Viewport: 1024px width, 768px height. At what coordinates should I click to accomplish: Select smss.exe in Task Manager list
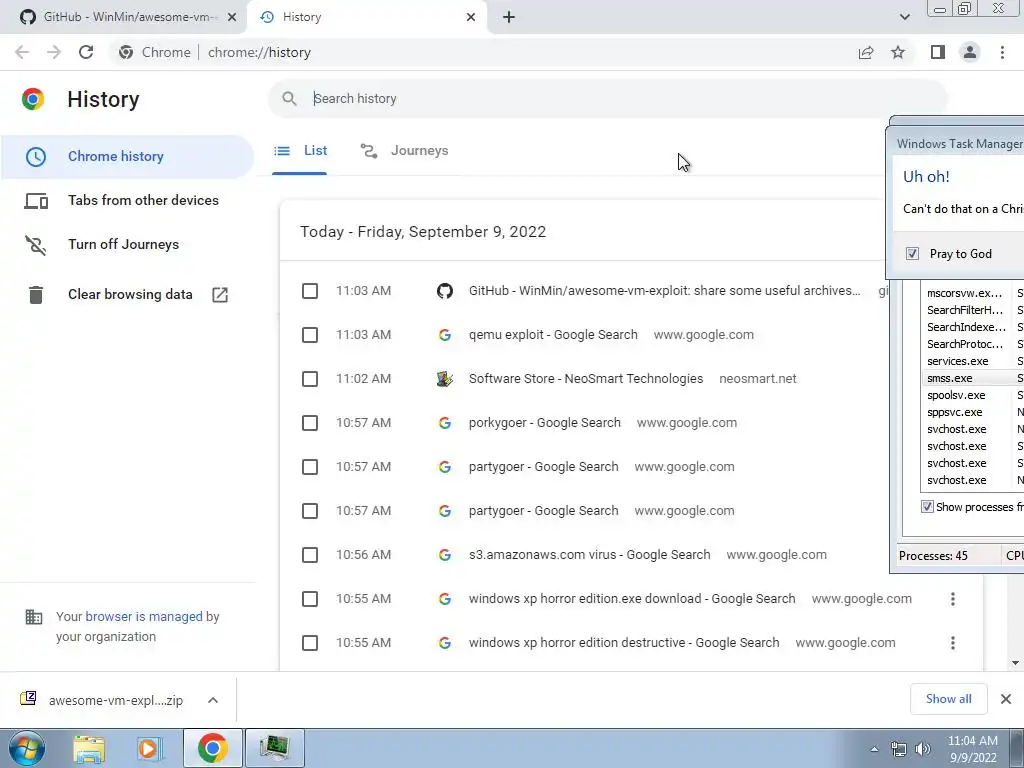point(972,378)
